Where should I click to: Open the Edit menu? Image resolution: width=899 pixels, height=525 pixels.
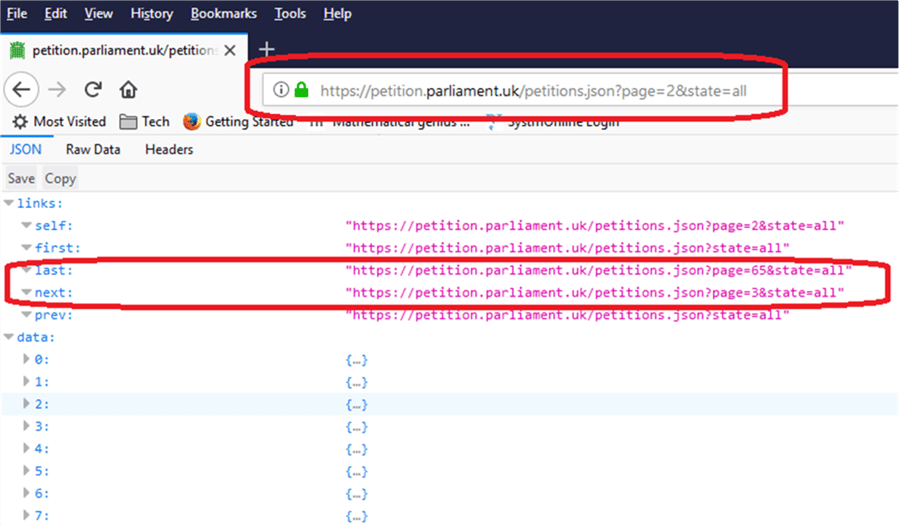coord(56,13)
